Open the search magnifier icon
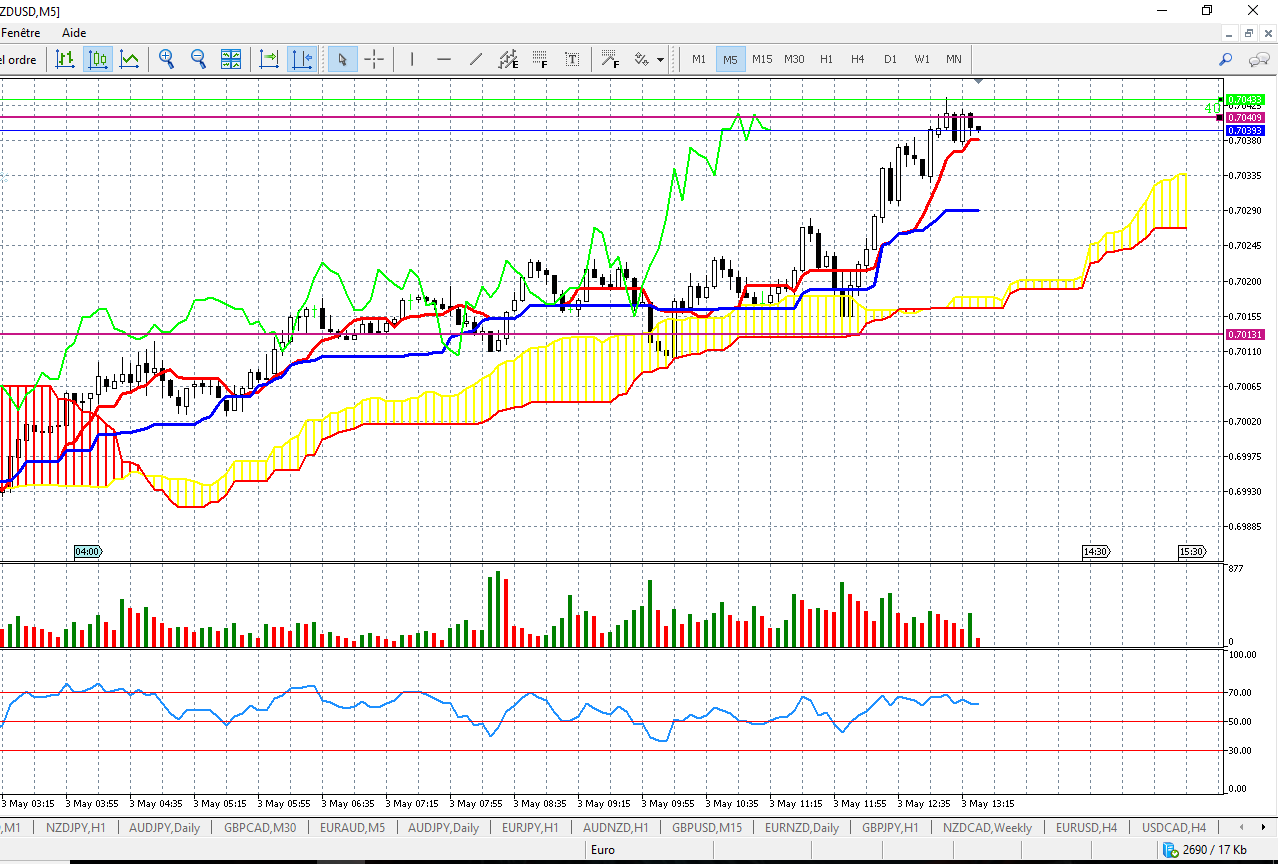 tap(1226, 59)
